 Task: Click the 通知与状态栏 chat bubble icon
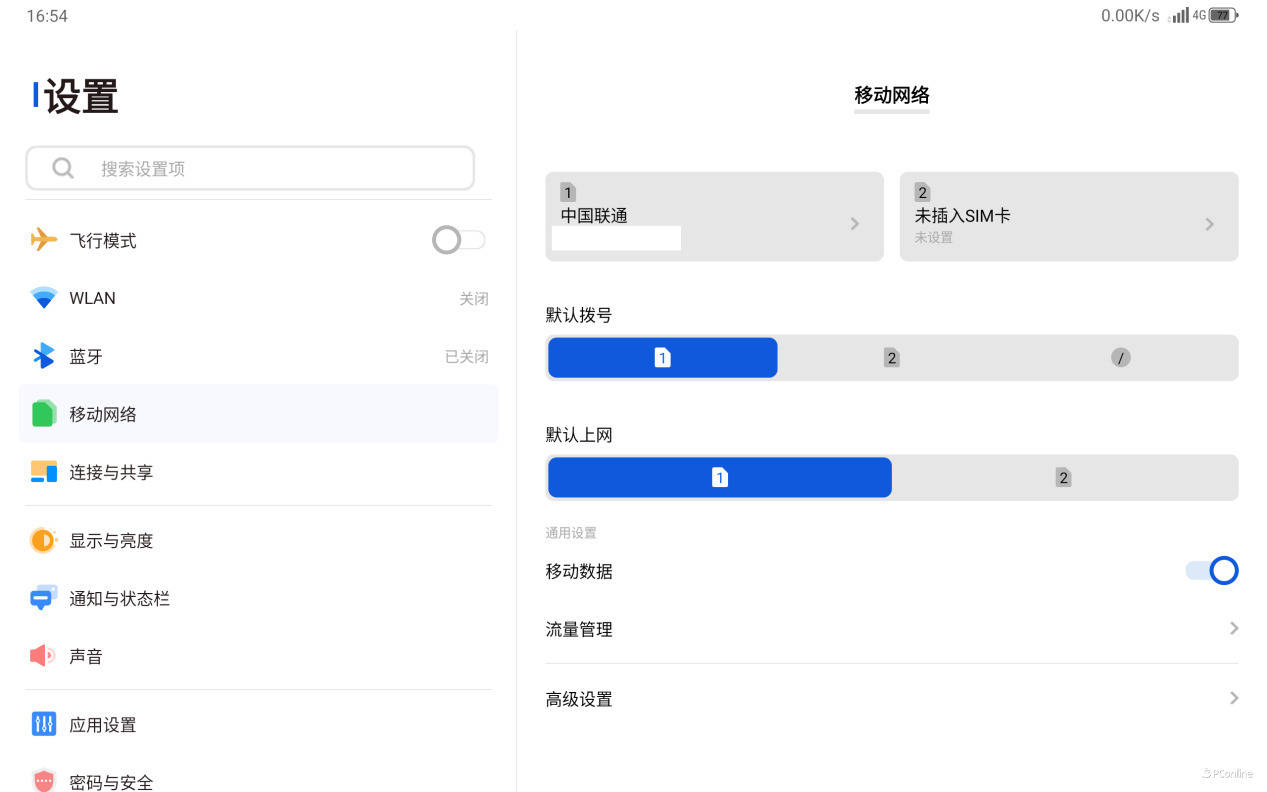coord(43,598)
